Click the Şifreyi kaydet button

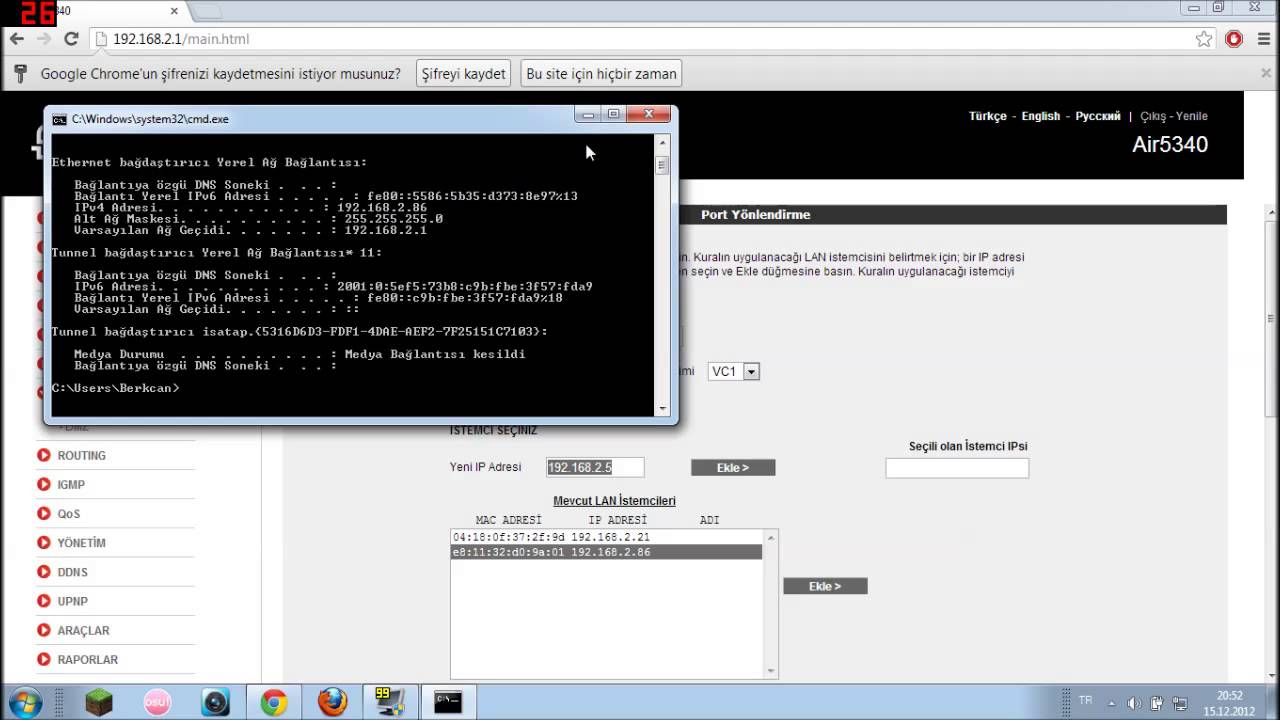click(x=464, y=73)
